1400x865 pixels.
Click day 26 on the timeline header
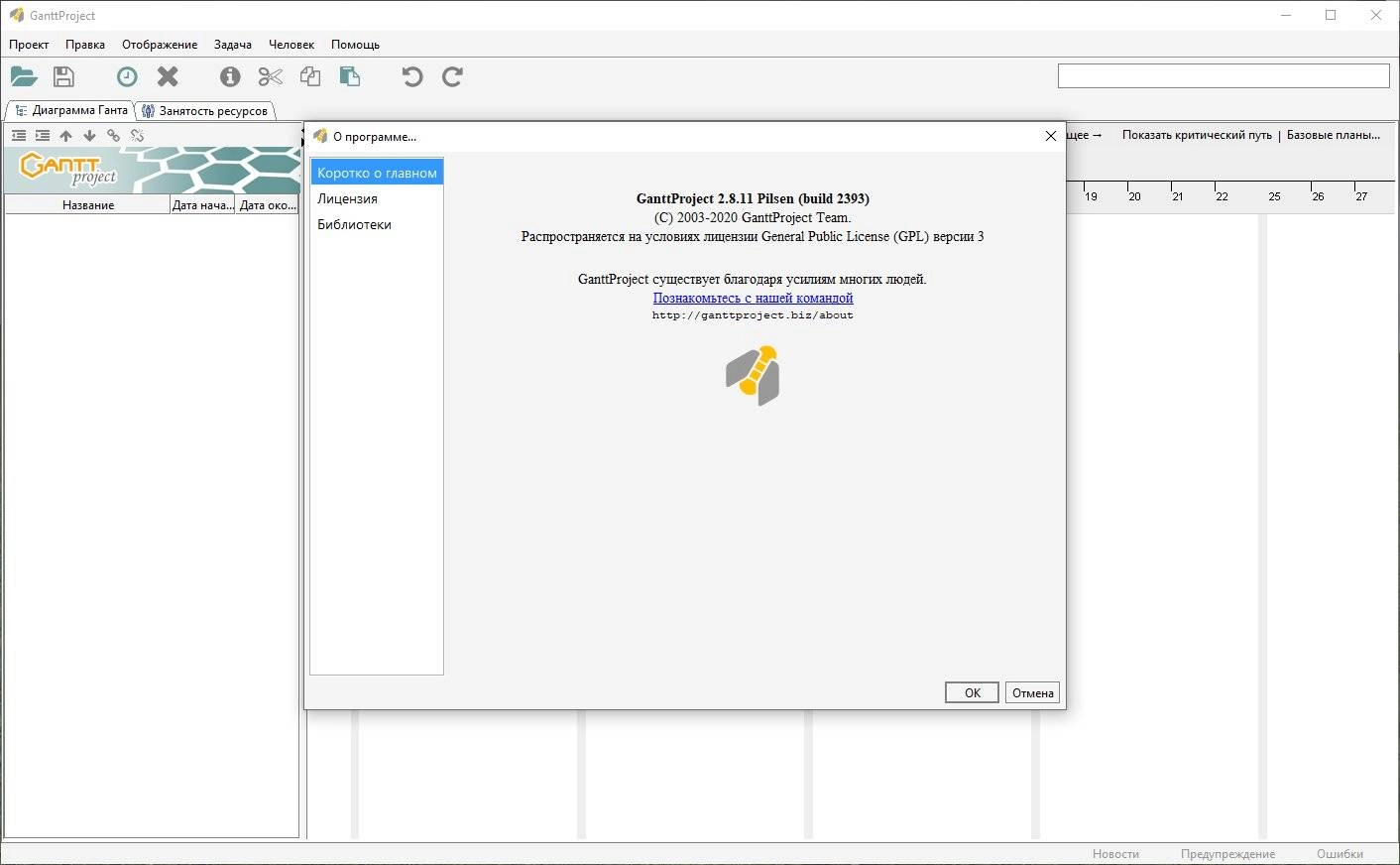tap(1318, 196)
